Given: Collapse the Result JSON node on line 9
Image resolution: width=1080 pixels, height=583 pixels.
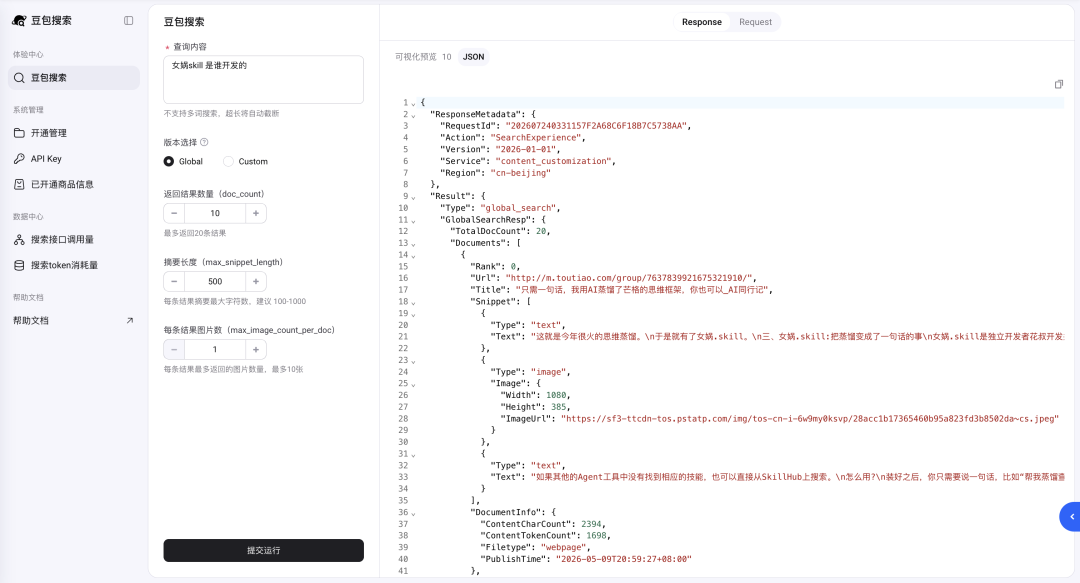Looking at the screenshot, I should pyautogui.click(x=413, y=197).
